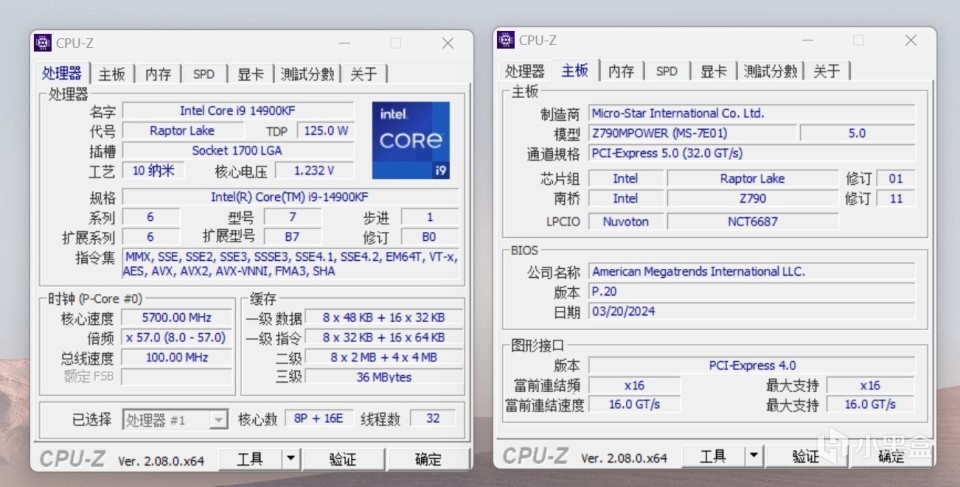The image size is (960, 487).
Task: Click specification Intel(R) Core(TM) i9-14900KF
Action: [290, 197]
